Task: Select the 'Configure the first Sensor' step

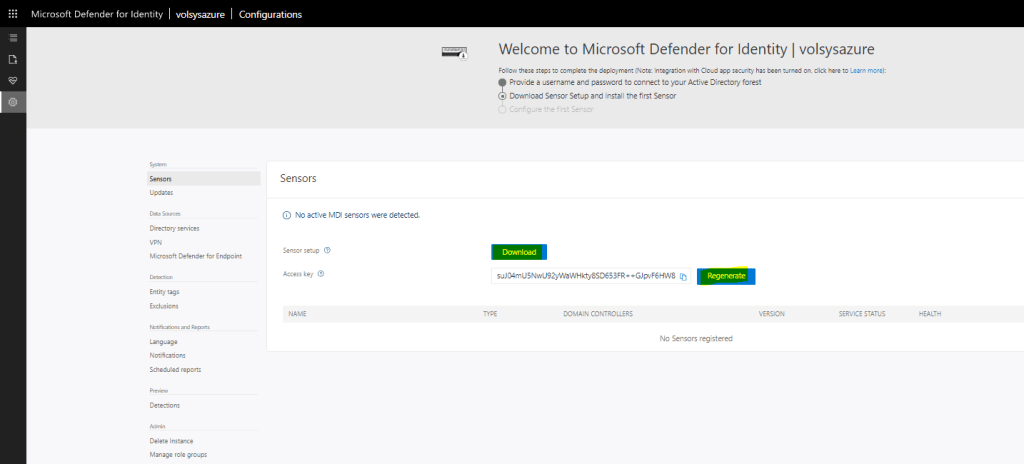Action: coord(502,109)
